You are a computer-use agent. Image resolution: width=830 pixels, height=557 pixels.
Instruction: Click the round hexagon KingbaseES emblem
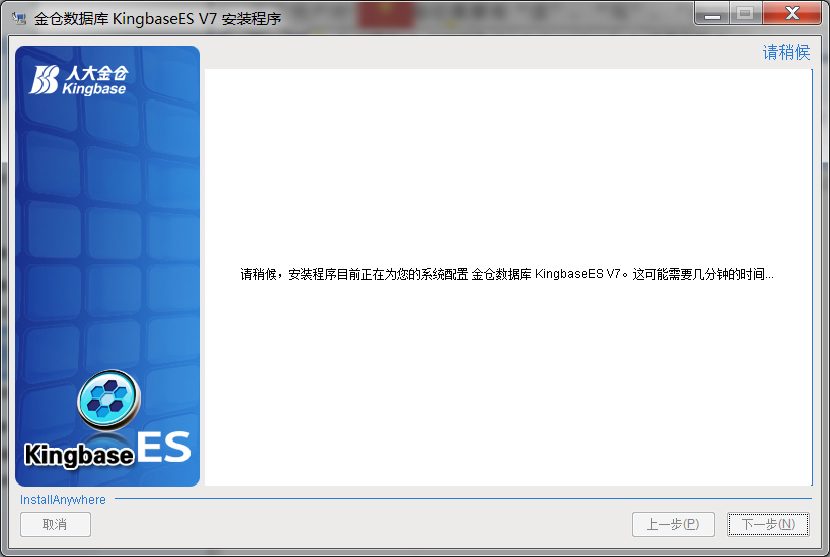109,399
